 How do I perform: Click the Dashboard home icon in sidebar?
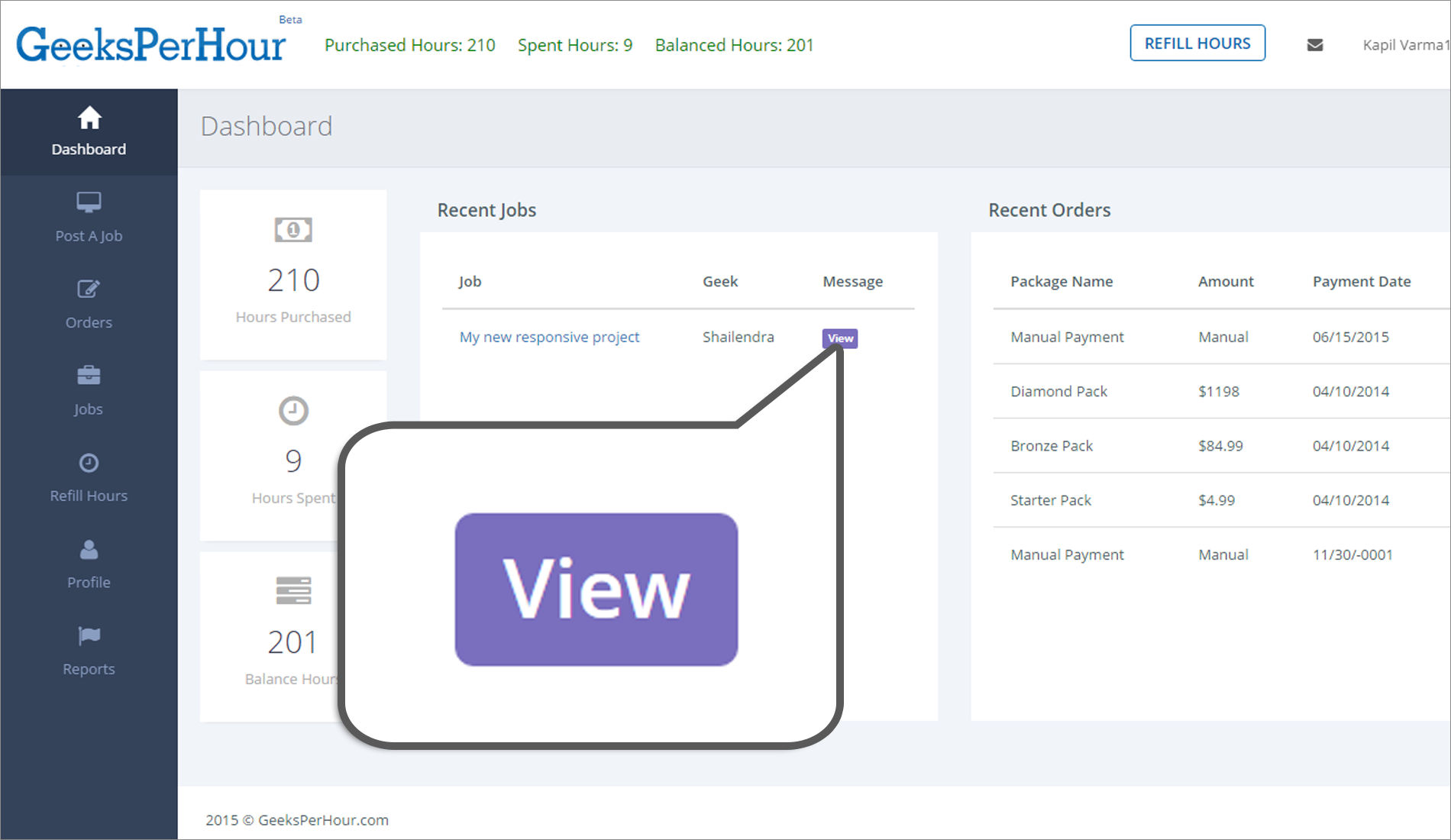coord(89,118)
